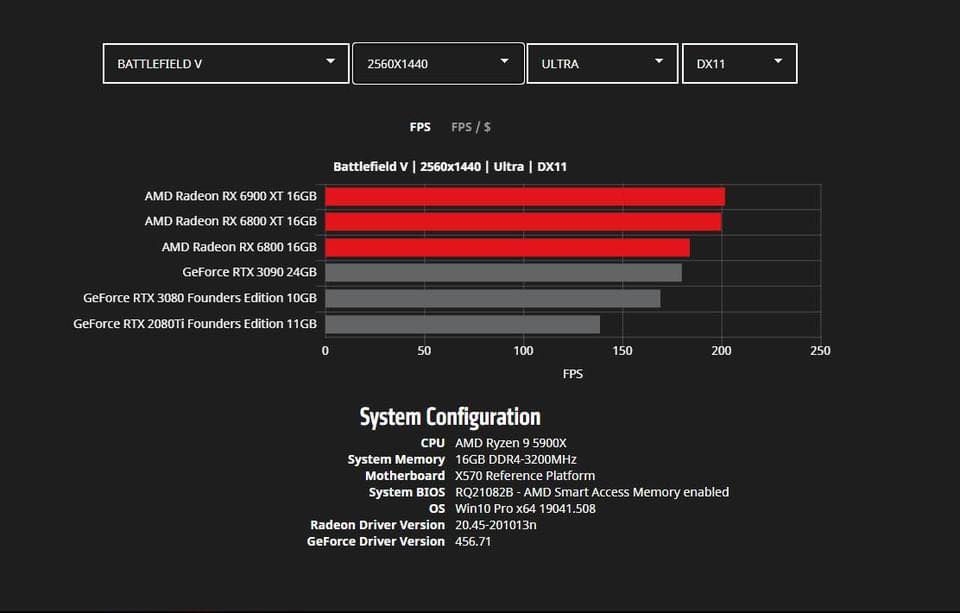Image resolution: width=960 pixels, height=613 pixels.
Task: Select the AMD Radeon RX 6900 XT 16GB label
Action: pyautogui.click(x=231, y=196)
